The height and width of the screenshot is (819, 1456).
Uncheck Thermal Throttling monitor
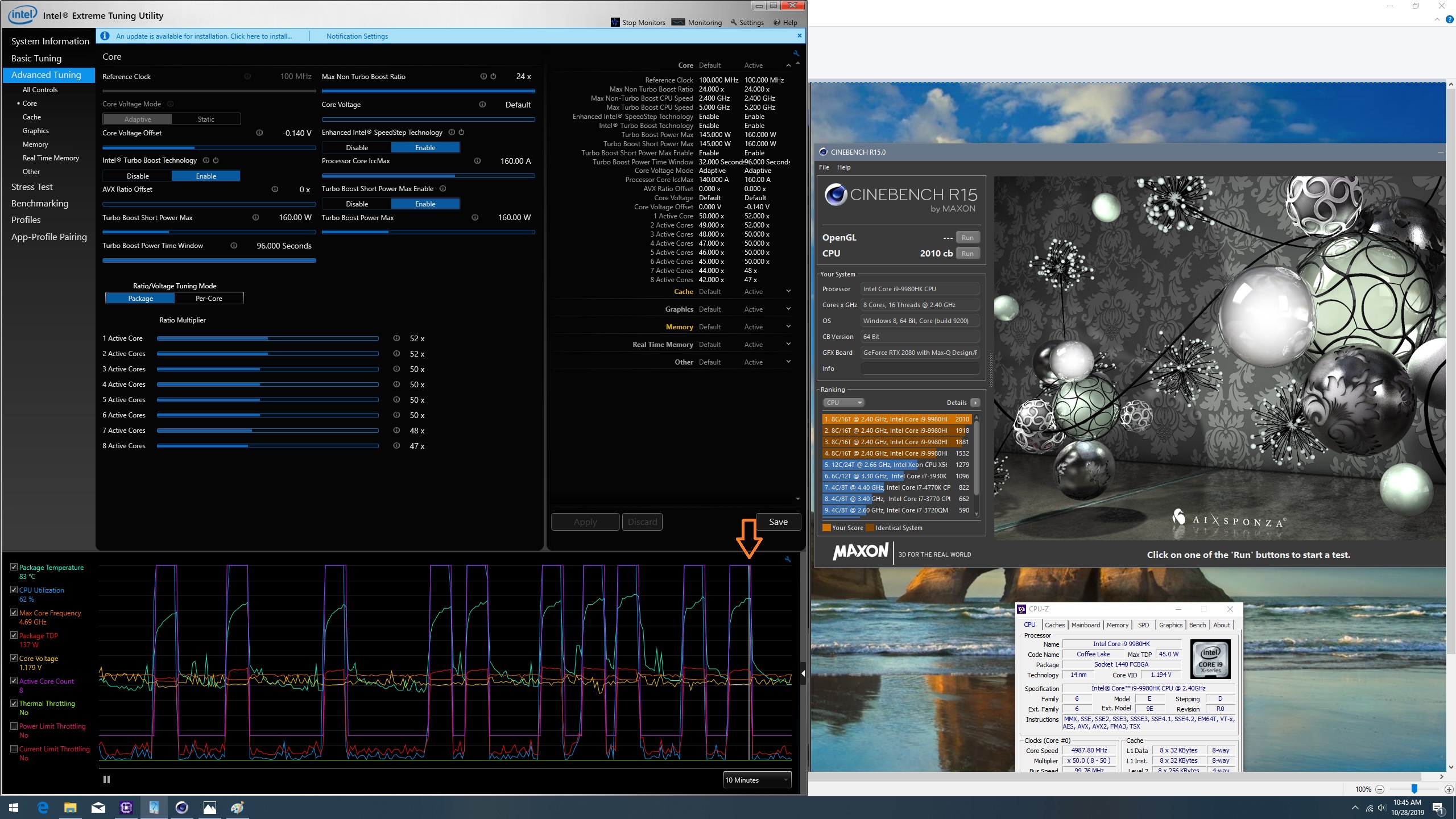click(x=14, y=703)
